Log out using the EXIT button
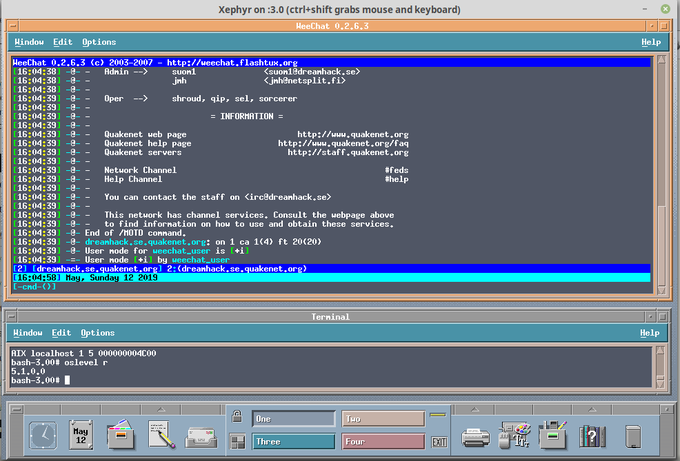The image size is (680, 461). click(x=439, y=442)
